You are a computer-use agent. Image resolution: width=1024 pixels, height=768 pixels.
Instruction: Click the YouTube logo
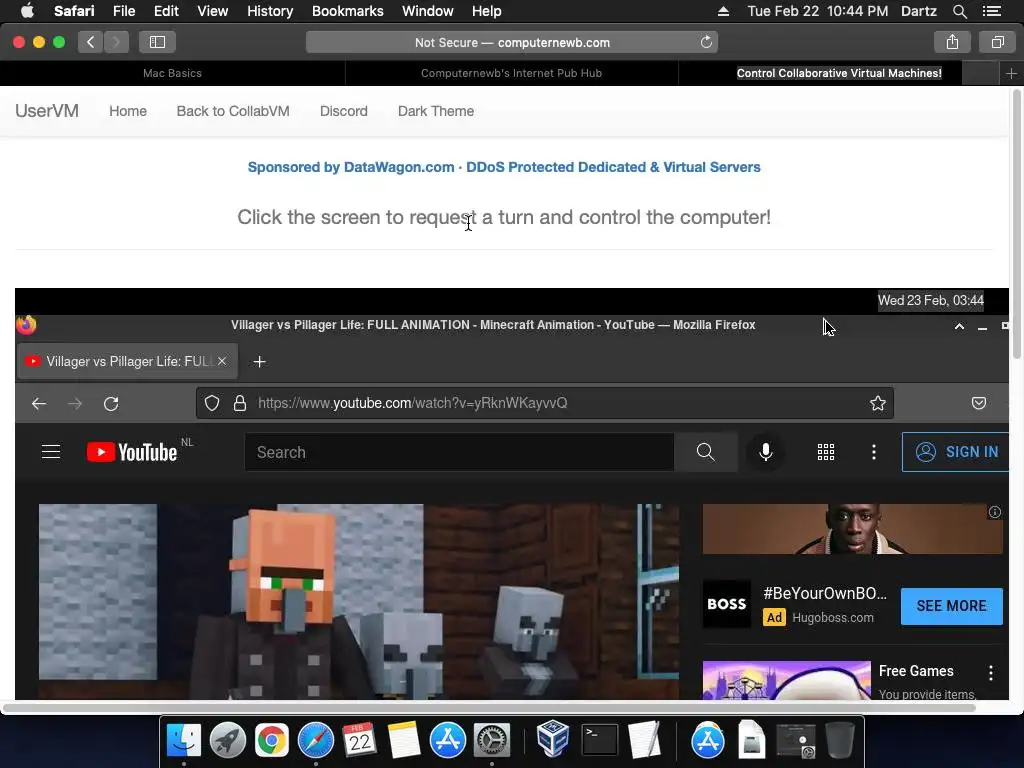tap(132, 452)
